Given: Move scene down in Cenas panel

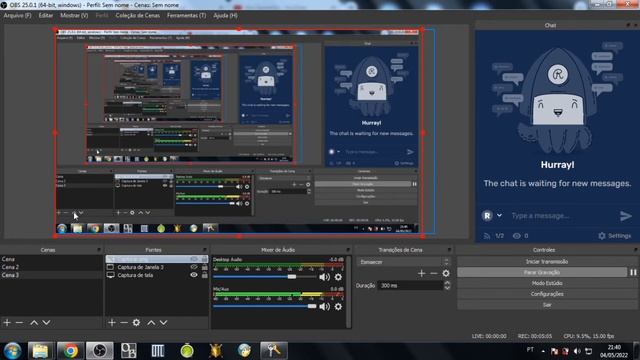Looking at the screenshot, I should pyautogui.click(x=47, y=323).
